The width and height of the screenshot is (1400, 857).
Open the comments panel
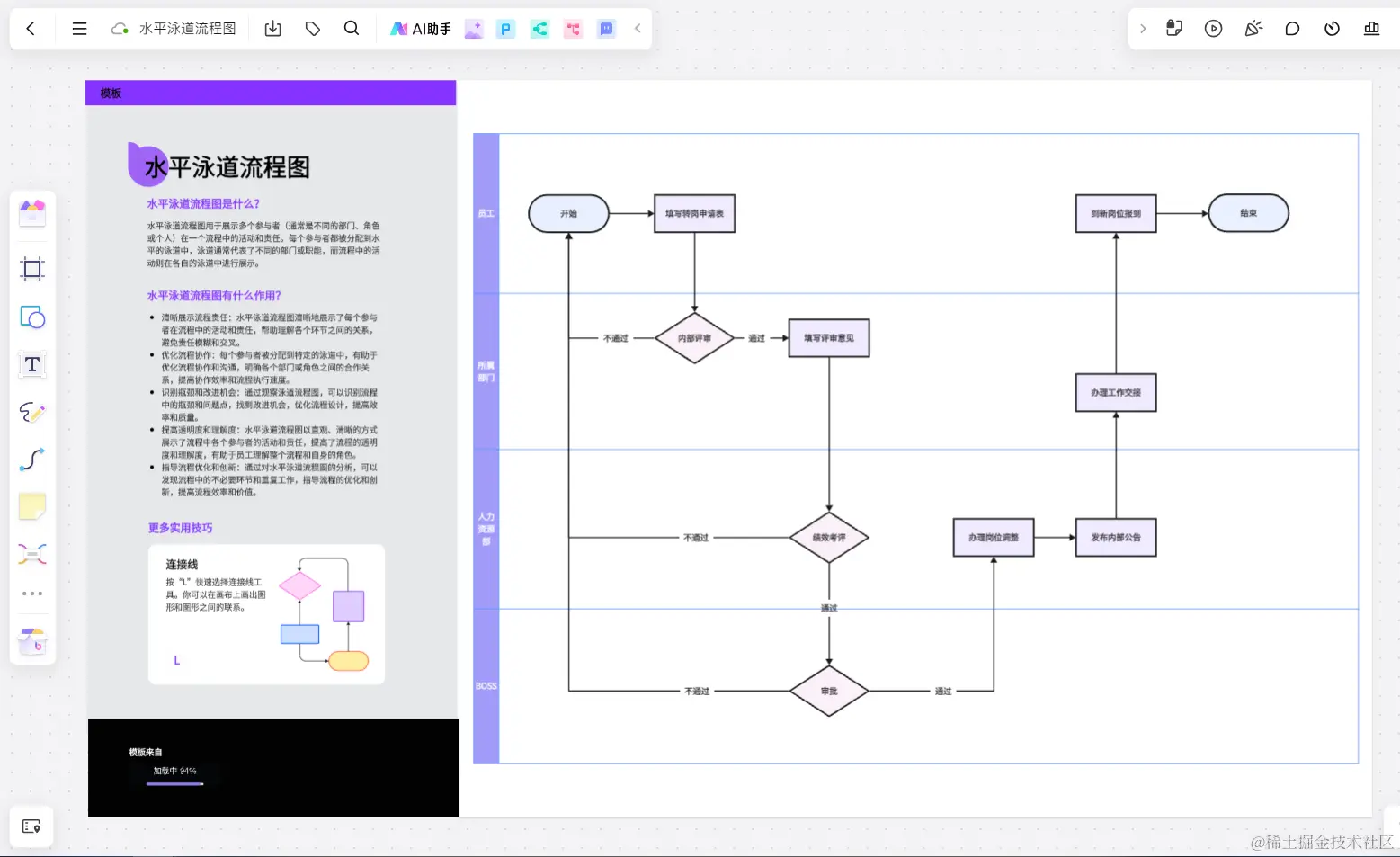[x=1292, y=28]
